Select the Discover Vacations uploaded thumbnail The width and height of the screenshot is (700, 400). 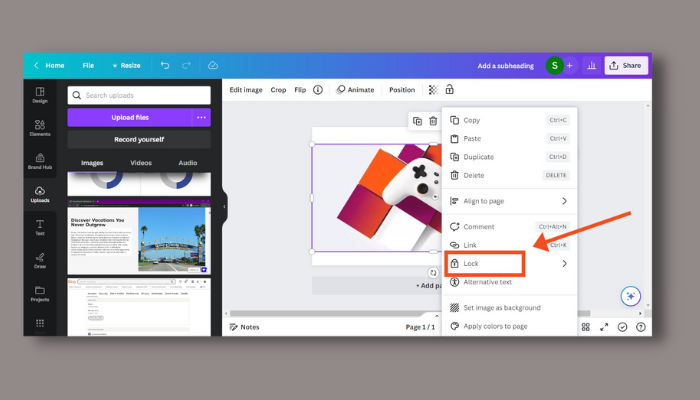[x=139, y=237]
